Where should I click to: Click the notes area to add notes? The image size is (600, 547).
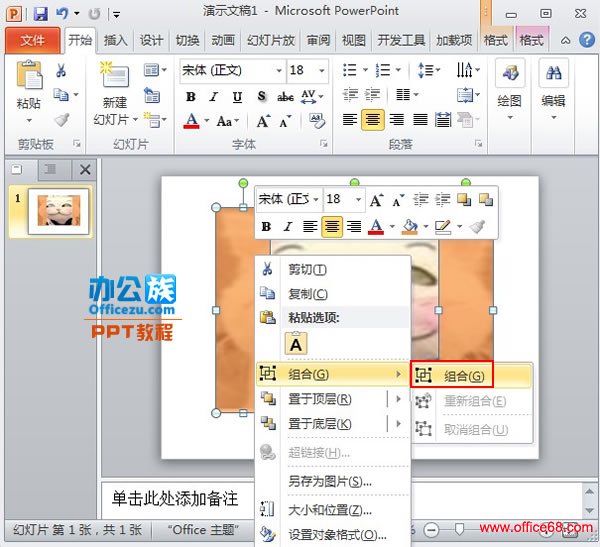(x=175, y=499)
